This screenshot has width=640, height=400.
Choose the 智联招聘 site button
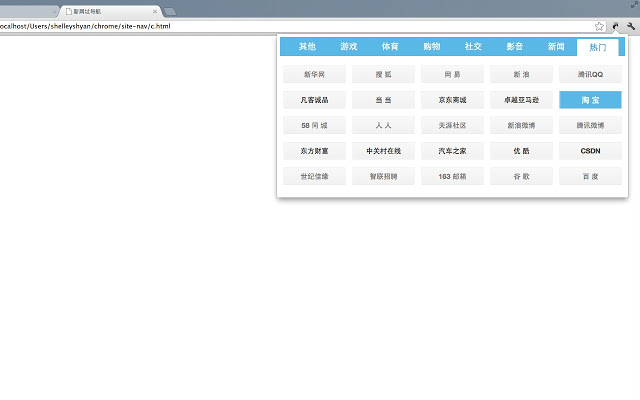pyautogui.click(x=383, y=176)
